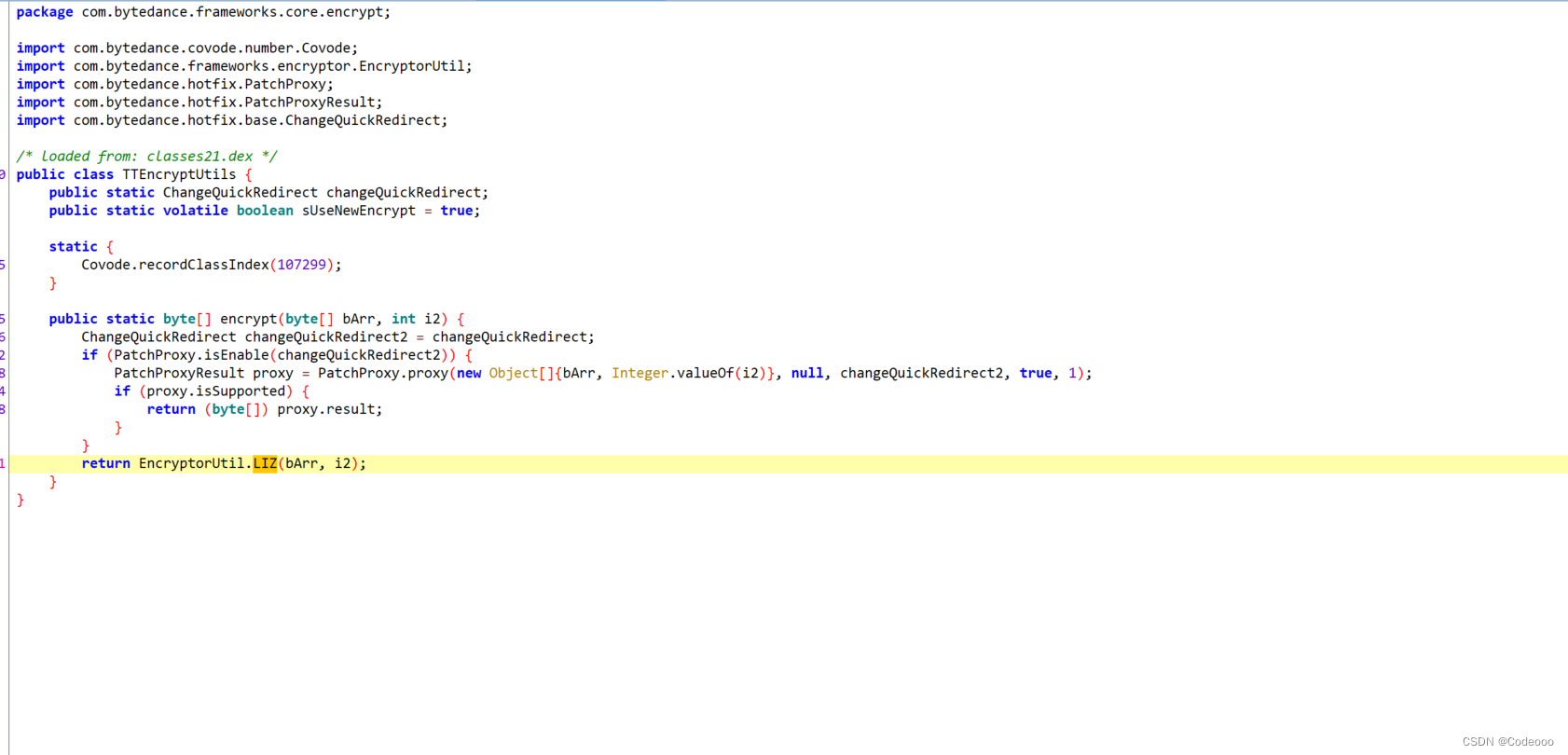This screenshot has height=755, width=1568.
Task: Click the 'loaded from: classes21.dex' comment
Action: coord(146,157)
